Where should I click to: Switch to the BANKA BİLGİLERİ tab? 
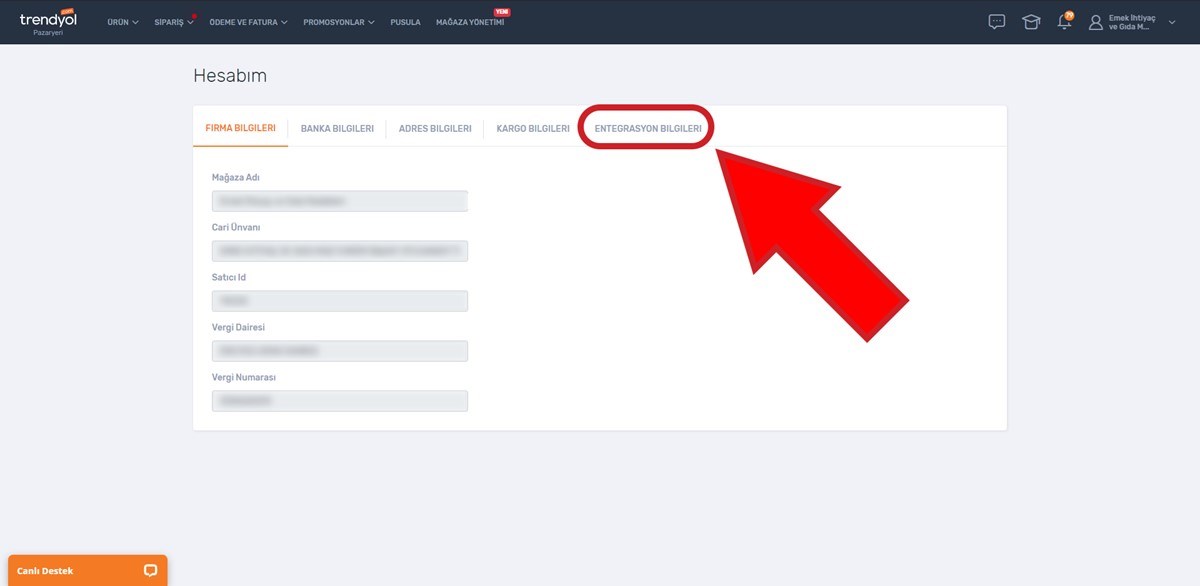(337, 128)
